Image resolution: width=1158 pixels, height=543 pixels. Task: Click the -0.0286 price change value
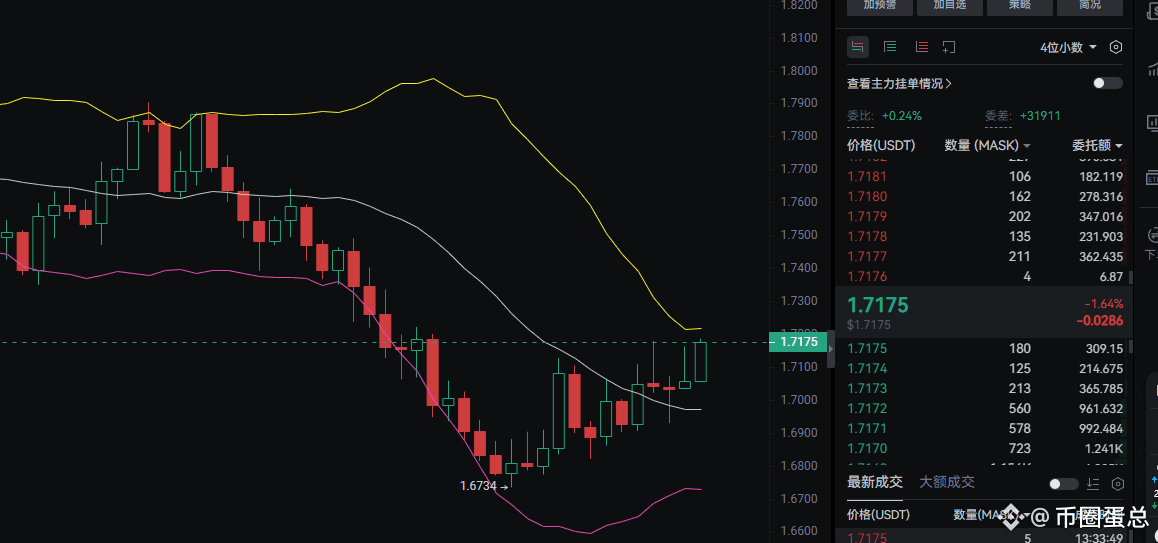(x=1100, y=321)
